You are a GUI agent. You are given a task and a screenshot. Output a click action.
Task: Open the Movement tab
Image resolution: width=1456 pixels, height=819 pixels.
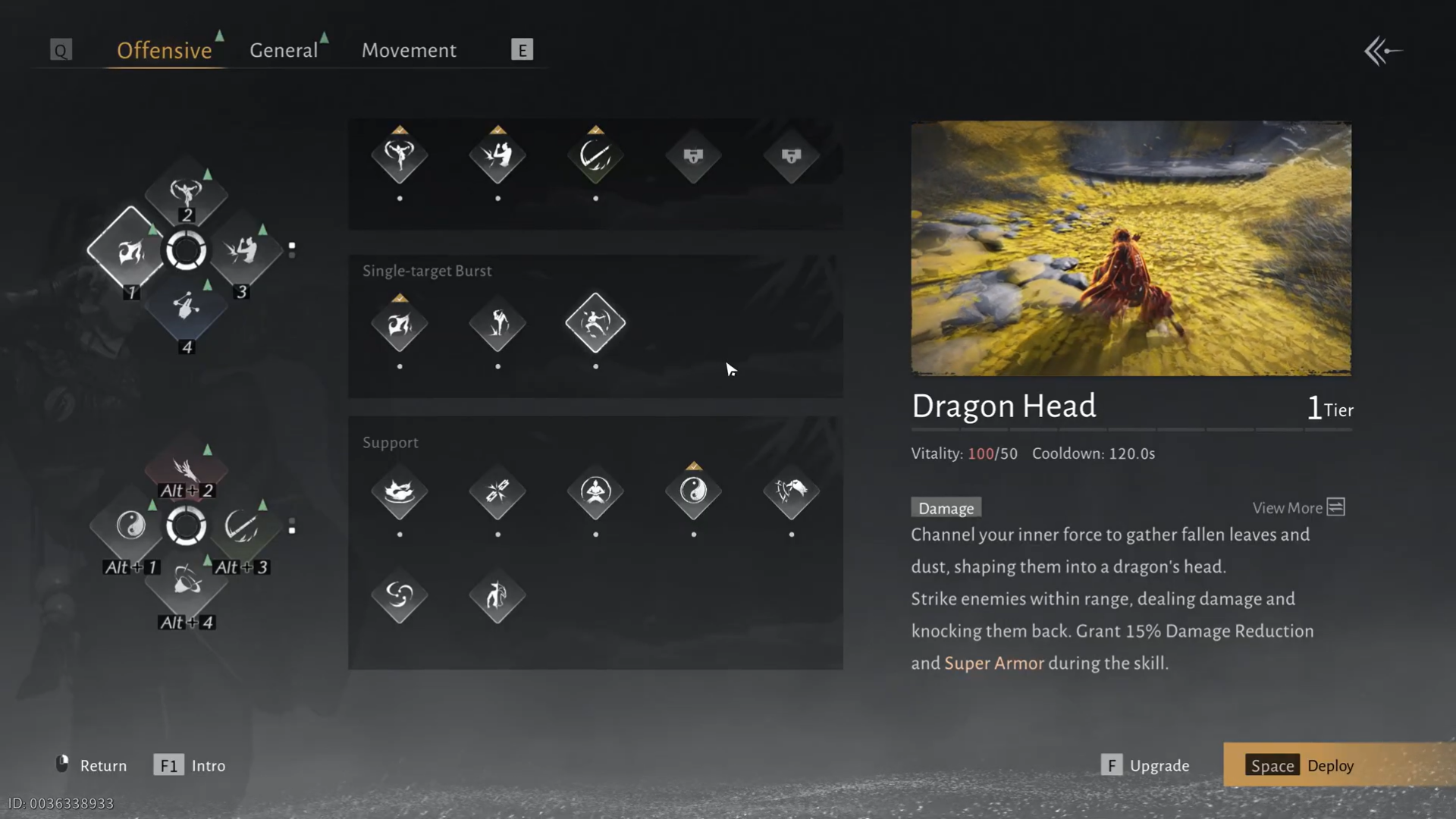click(x=409, y=50)
